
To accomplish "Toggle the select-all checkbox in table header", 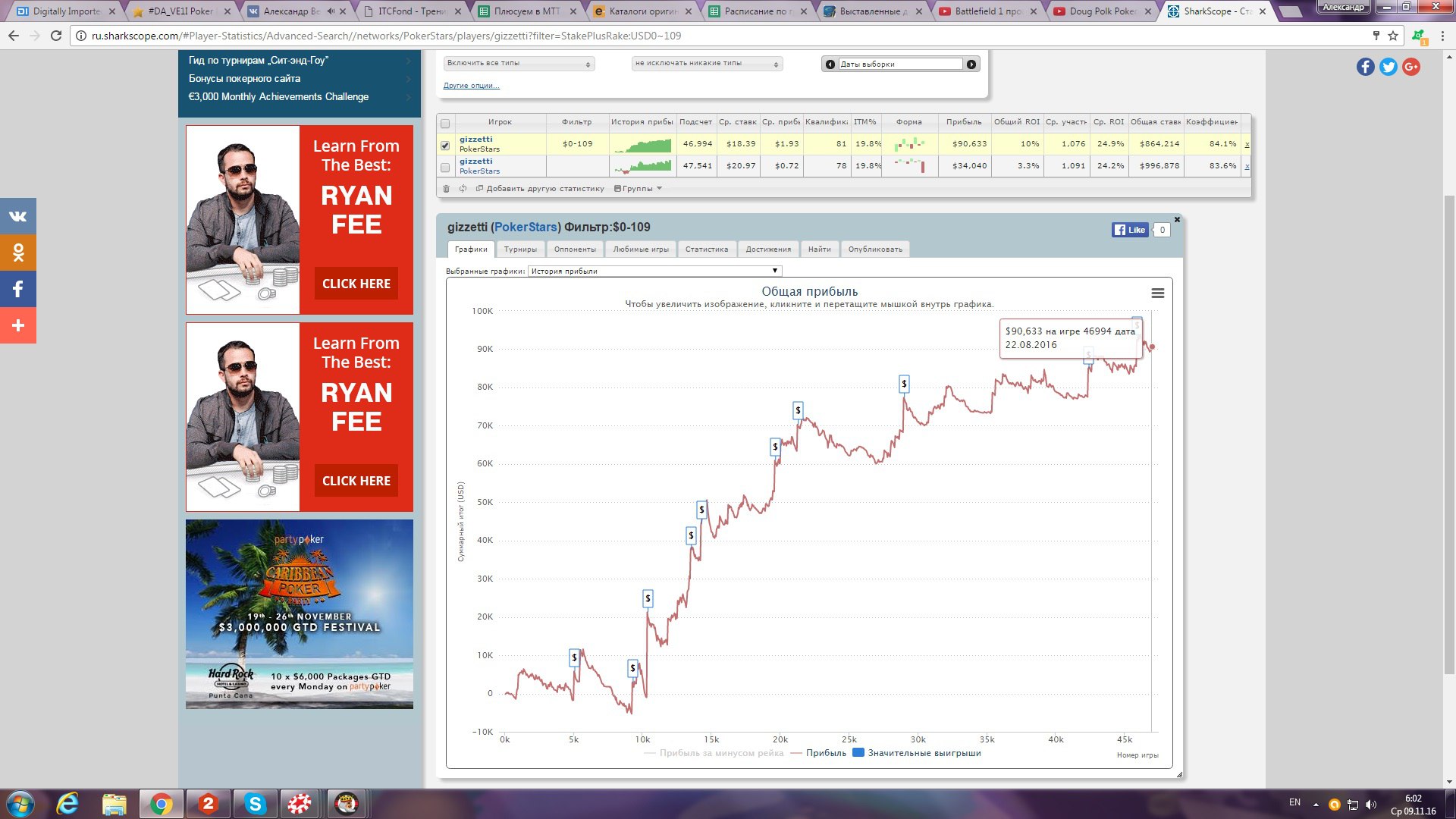I will pos(445,124).
